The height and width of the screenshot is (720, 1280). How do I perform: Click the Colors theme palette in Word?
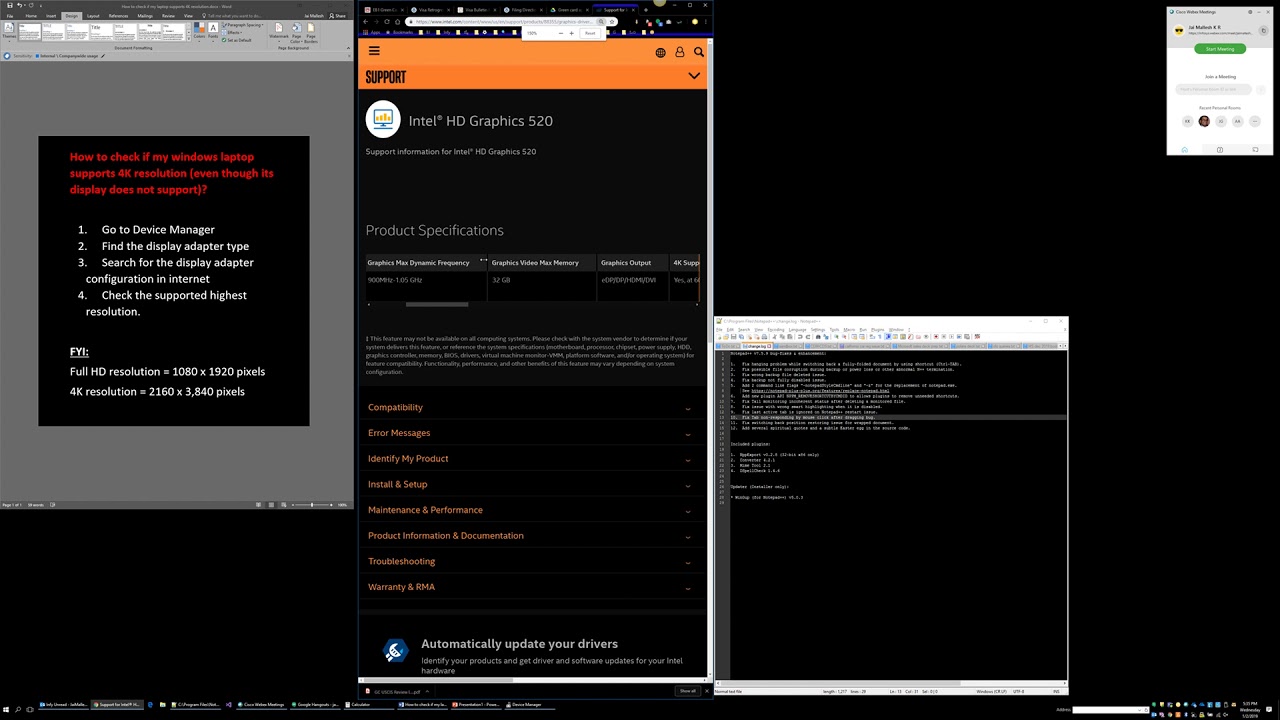coord(199,30)
